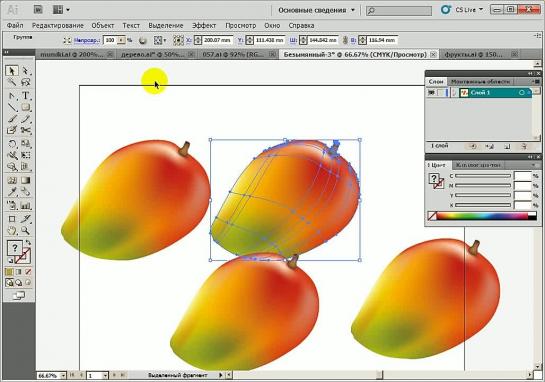Pick the Magic Wand tool
This screenshot has height=382, width=545.
tap(12, 83)
